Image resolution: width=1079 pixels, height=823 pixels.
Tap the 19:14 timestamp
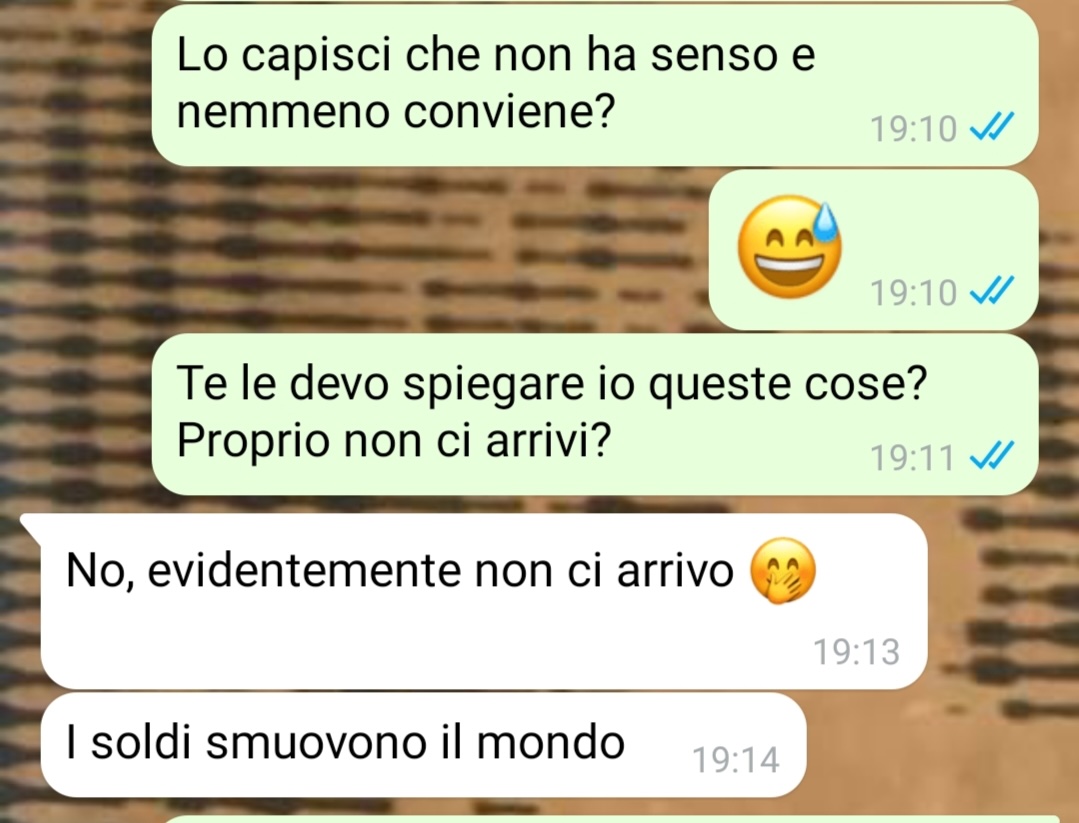click(x=736, y=760)
